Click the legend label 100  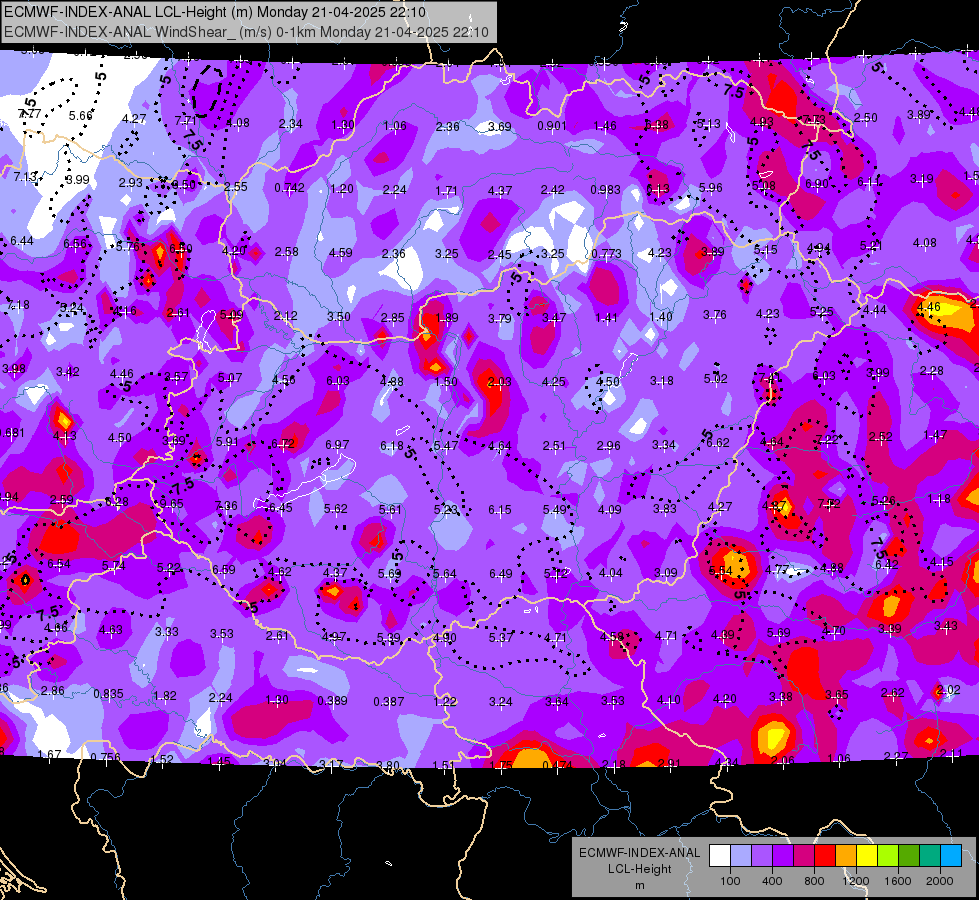click(730, 881)
